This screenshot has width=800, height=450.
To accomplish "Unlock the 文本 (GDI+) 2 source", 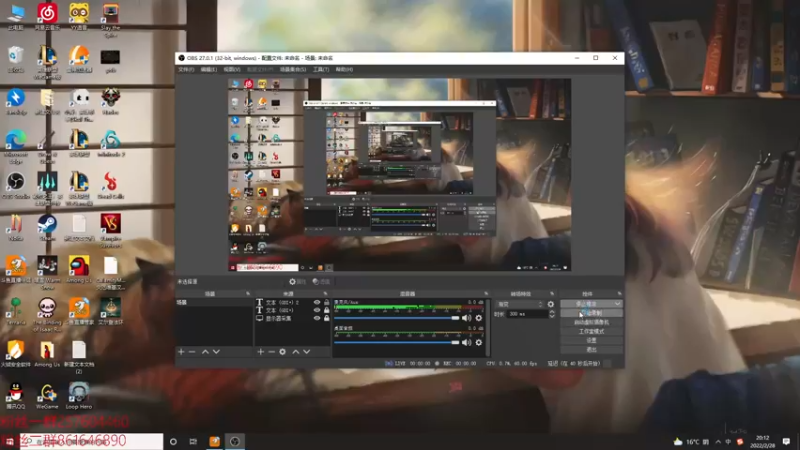I will coord(327,303).
